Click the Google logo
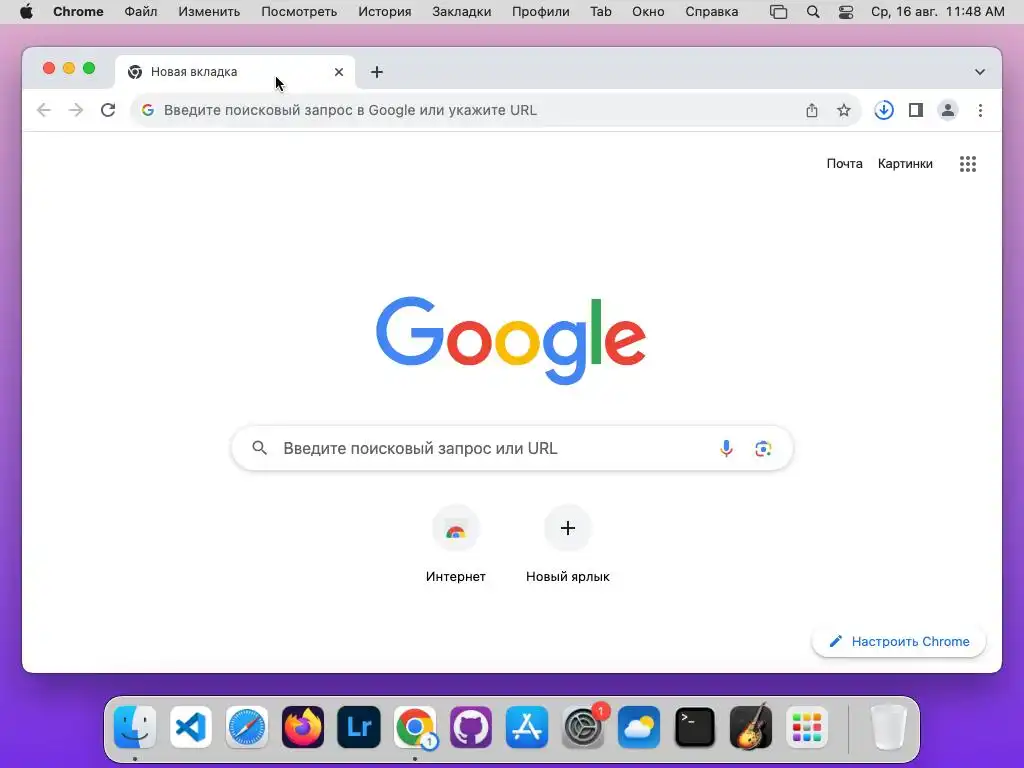The image size is (1024, 768). pyautogui.click(x=511, y=340)
